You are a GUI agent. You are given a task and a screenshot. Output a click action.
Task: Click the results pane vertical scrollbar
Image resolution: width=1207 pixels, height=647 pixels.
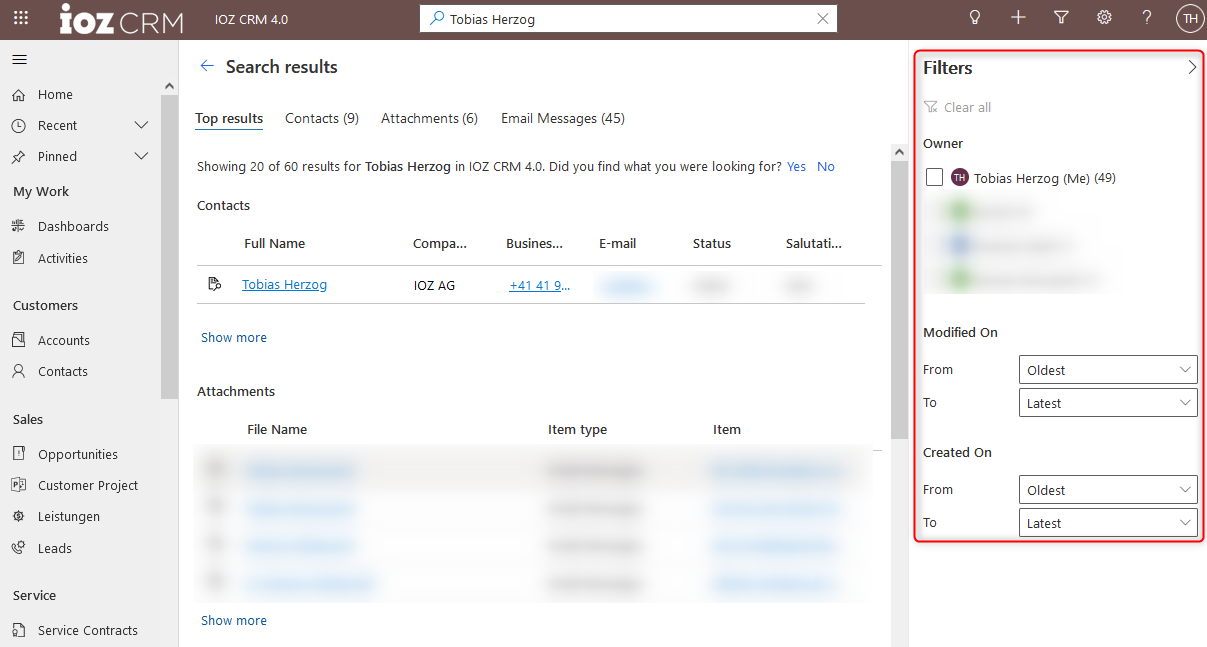(899, 300)
